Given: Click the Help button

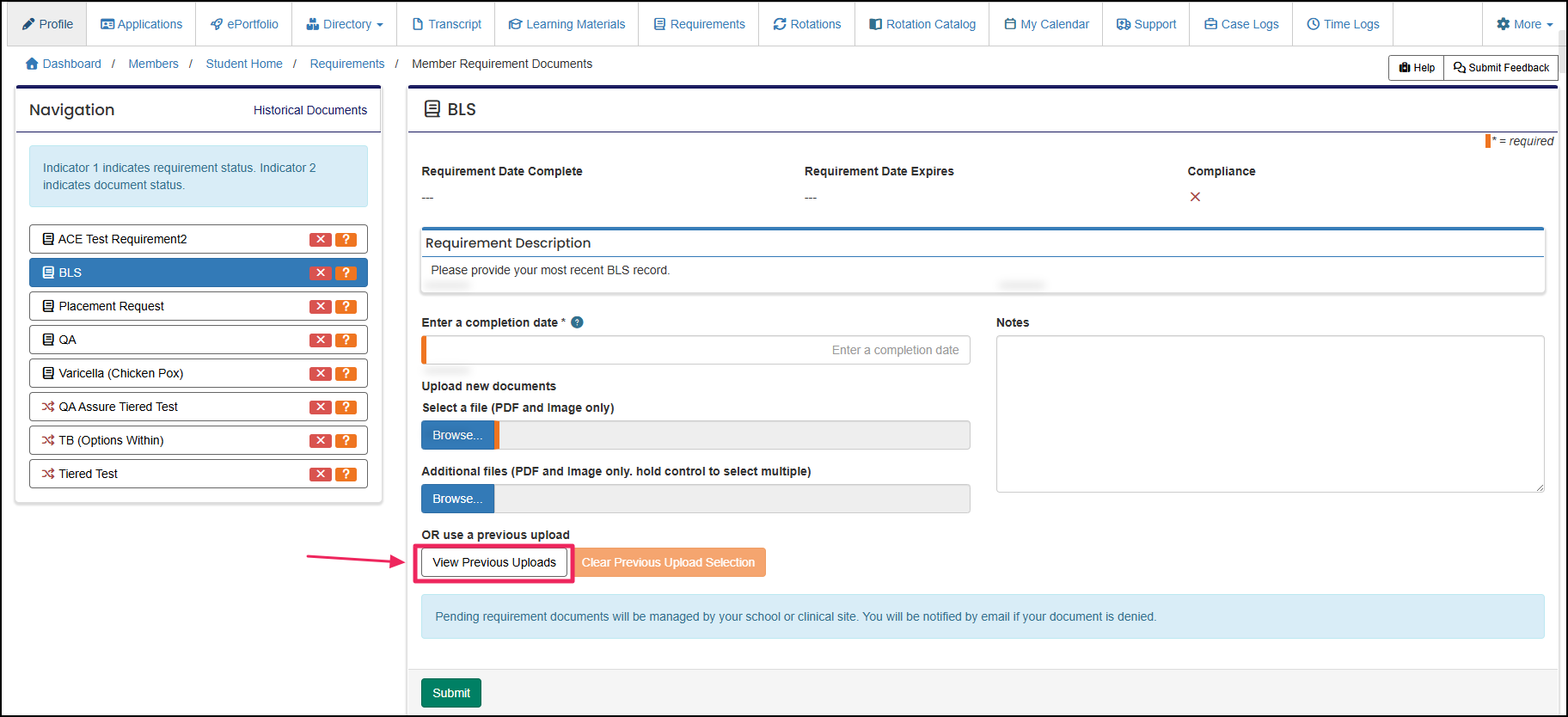Looking at the screenshot, I should pyautogui.click(x=1416, y=68).
